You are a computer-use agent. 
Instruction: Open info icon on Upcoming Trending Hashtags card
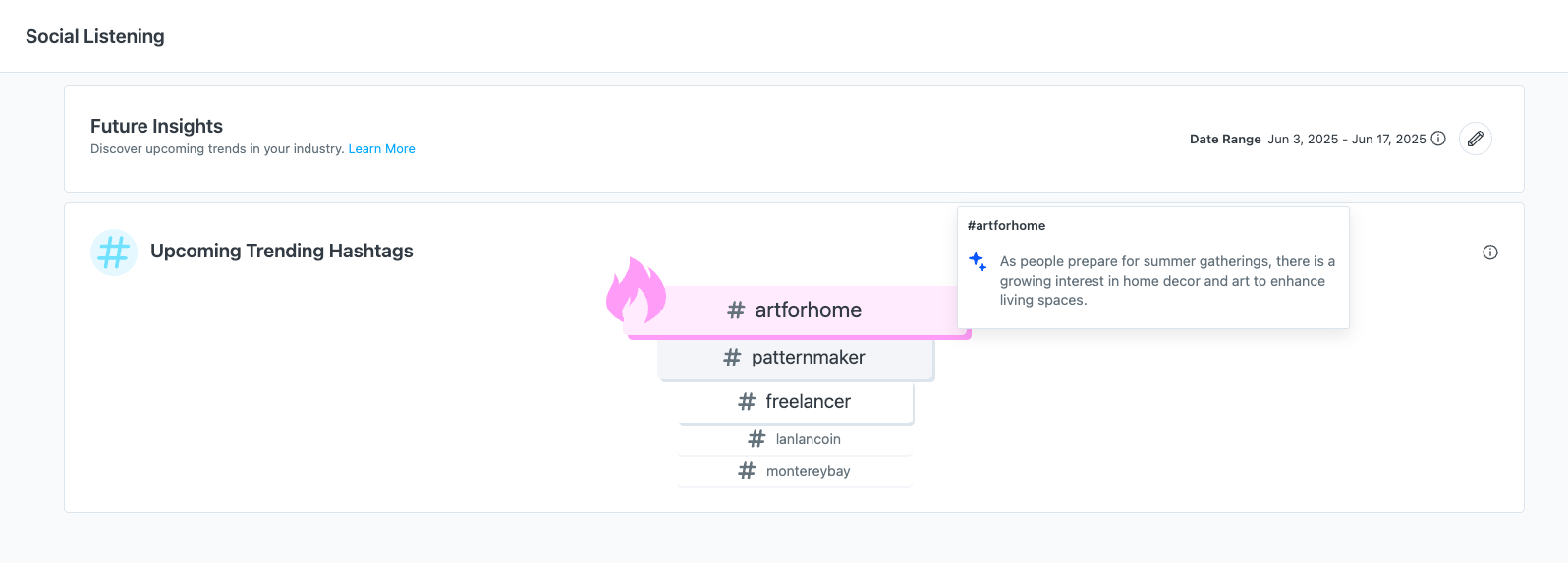click(x=1489, y=253)
